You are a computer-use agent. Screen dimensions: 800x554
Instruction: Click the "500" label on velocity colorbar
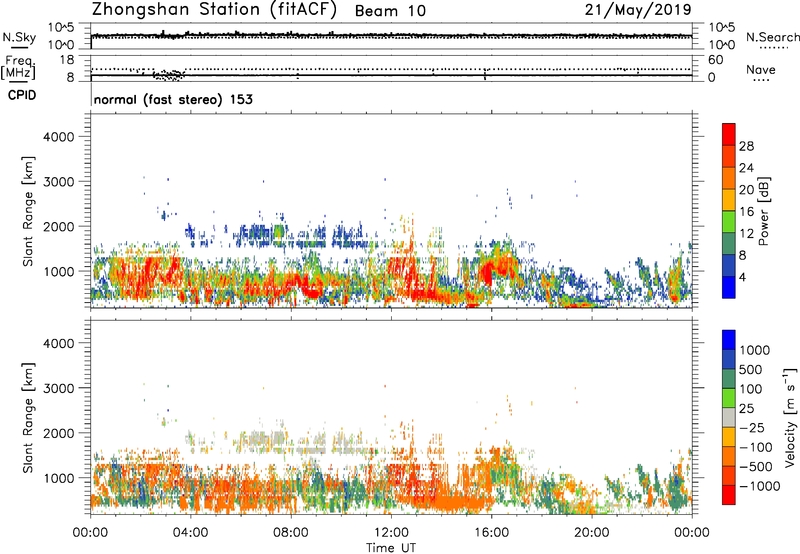751,370
